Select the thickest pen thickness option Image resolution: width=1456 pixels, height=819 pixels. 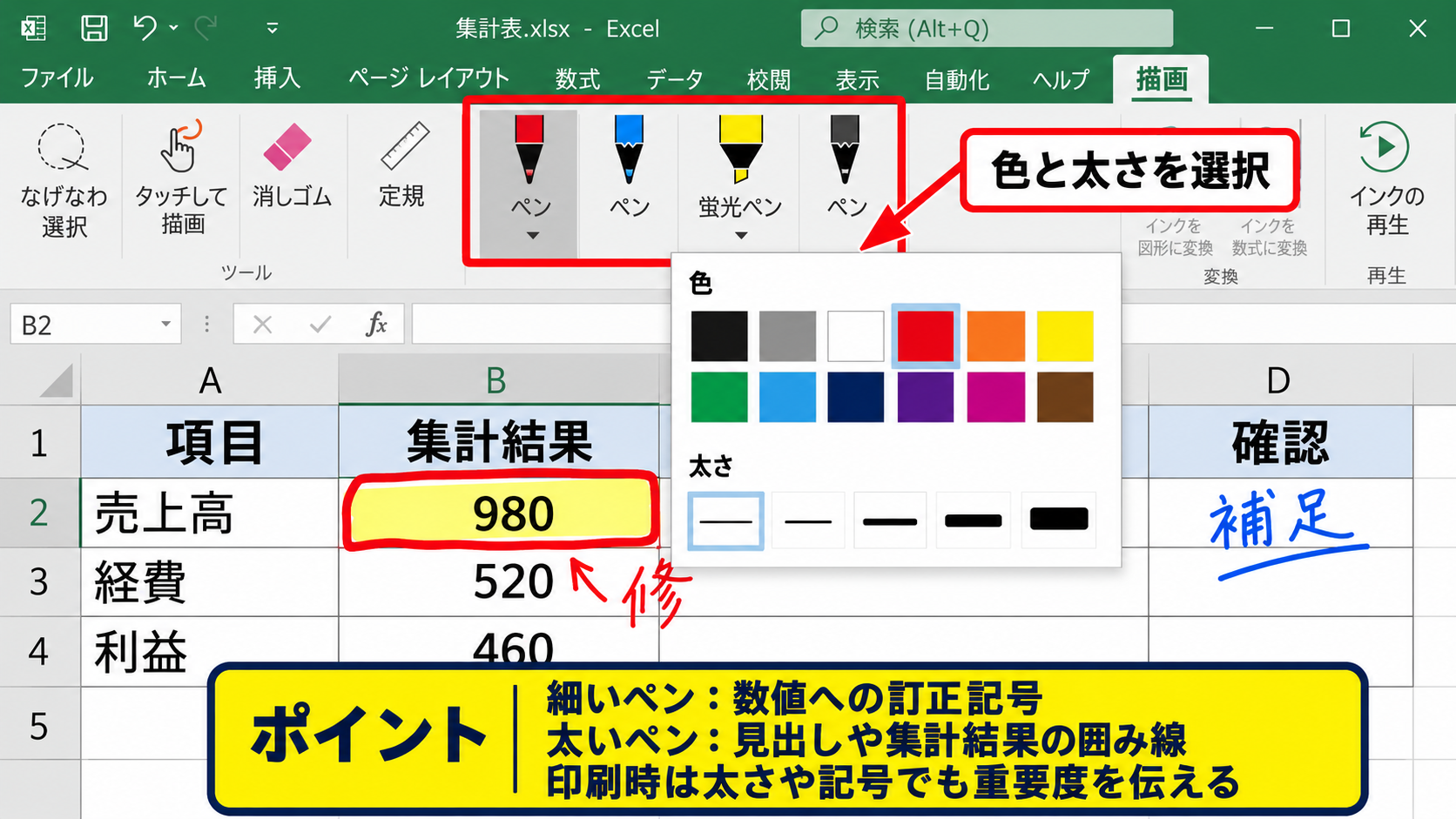pos(1059,521)
